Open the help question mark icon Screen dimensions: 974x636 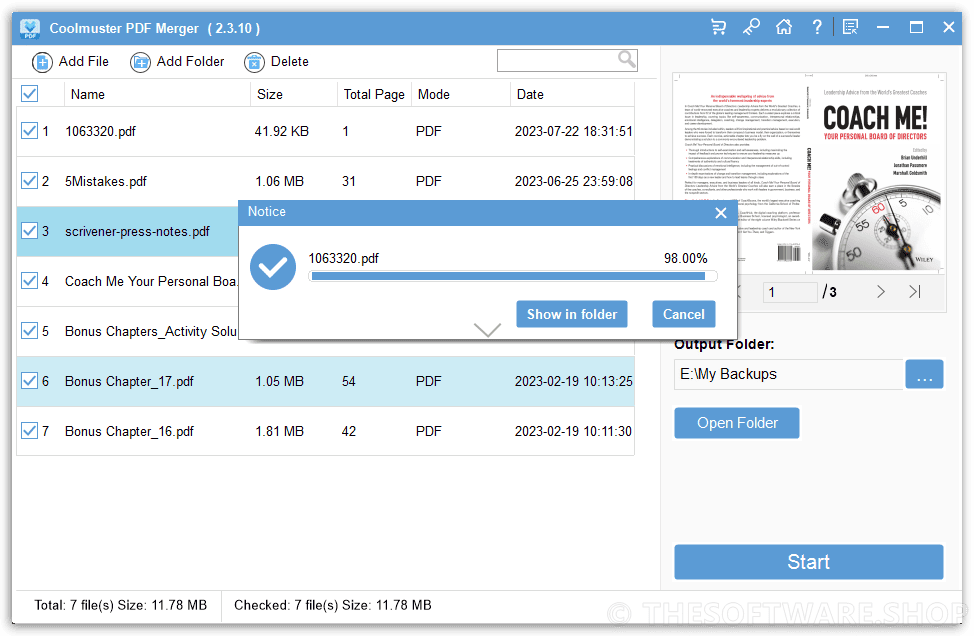[x=817, y=27]
